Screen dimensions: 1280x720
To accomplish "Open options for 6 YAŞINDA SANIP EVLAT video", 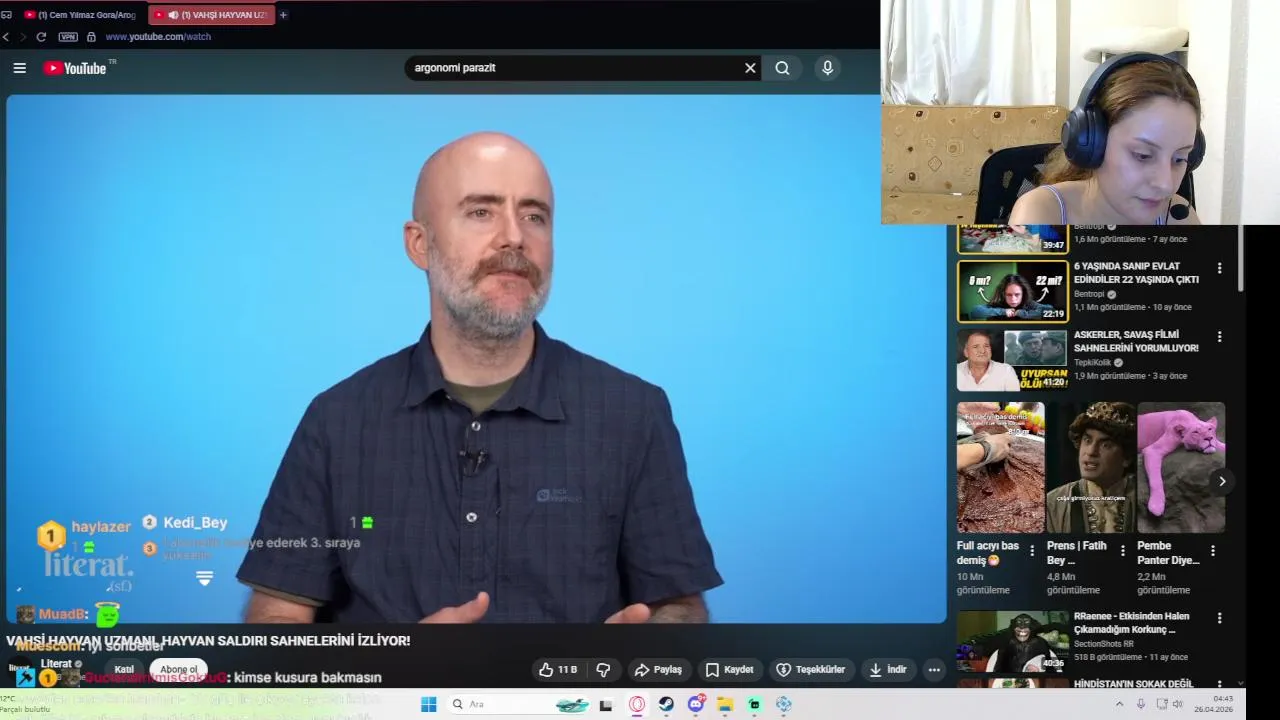I will tap(1219, 268).
